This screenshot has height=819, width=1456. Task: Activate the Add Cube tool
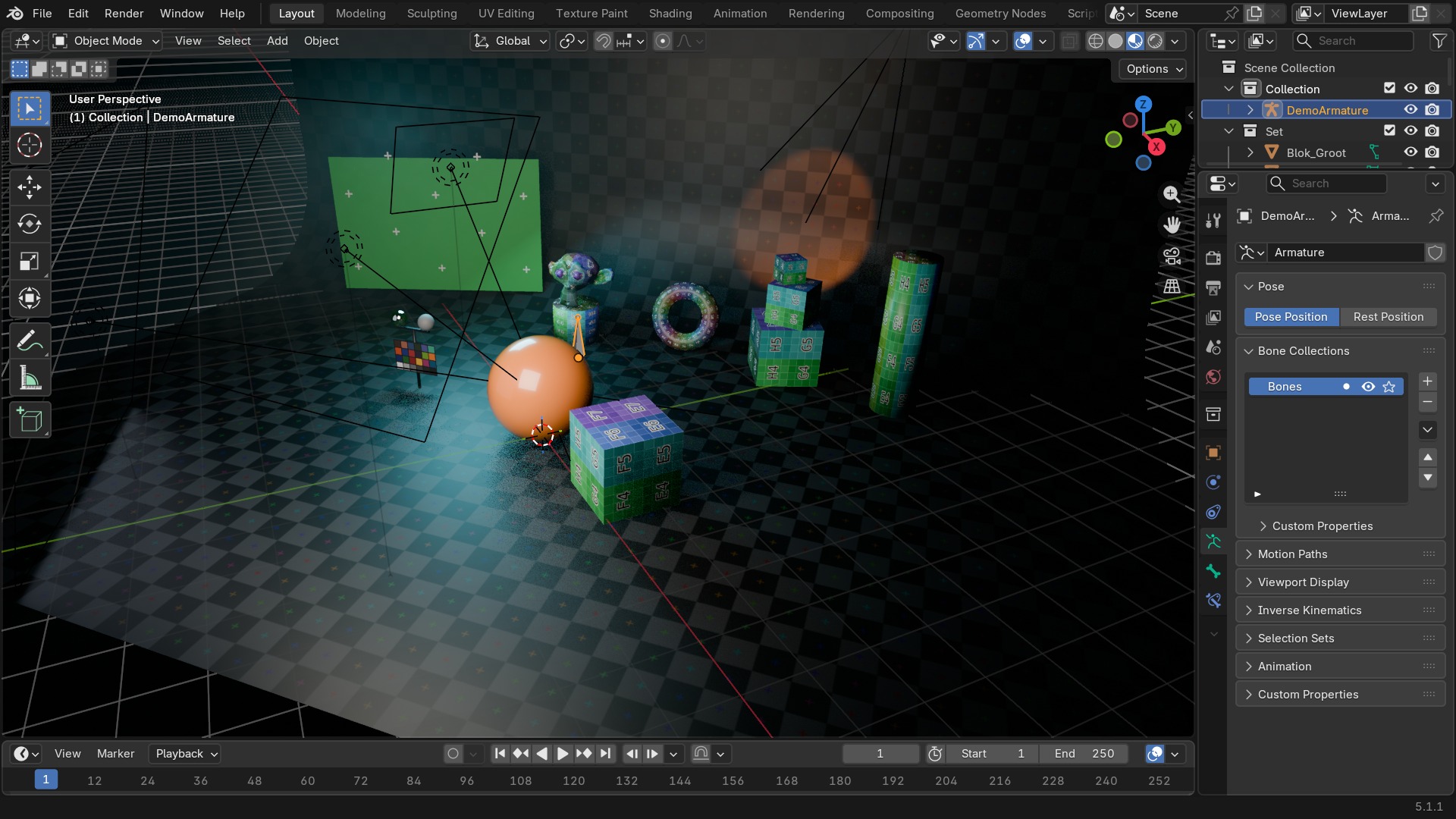coord(30,420)
